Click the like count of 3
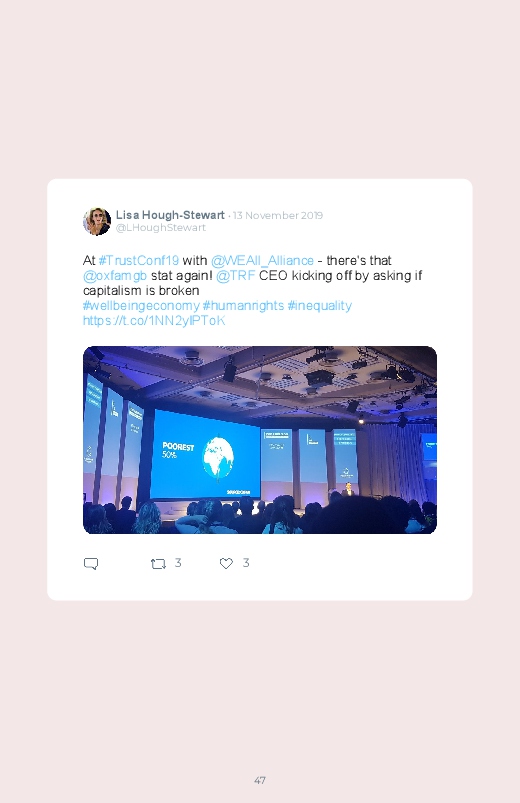Viewport: 520px width, 803px height. (x=246, y=563)
